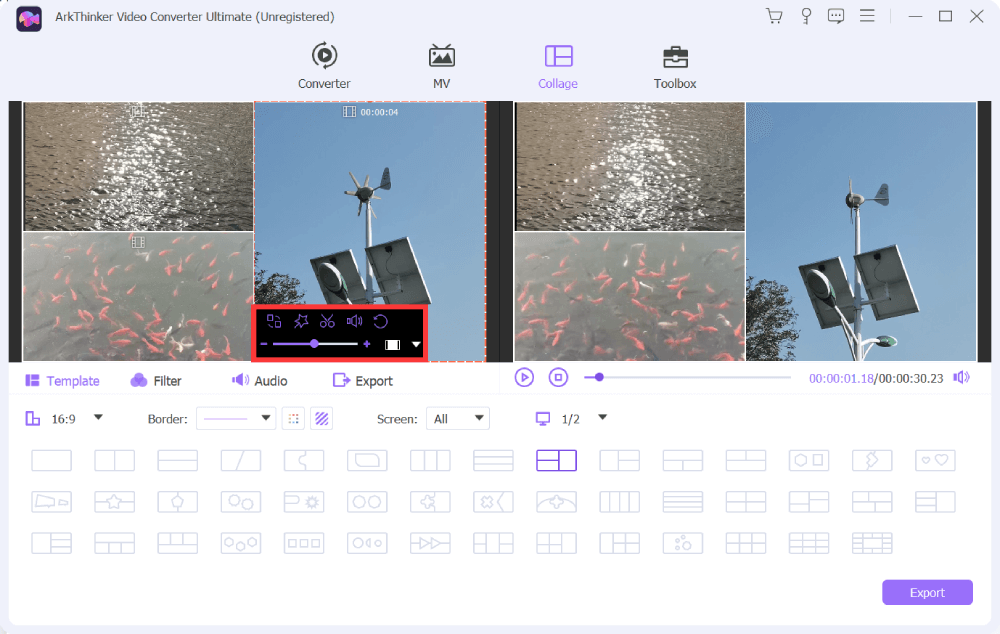Image resolution: width=1000 pixels, height=634 pixels.
Task: Click clip toolbar speaker volume icon
Action: [354, 321]
